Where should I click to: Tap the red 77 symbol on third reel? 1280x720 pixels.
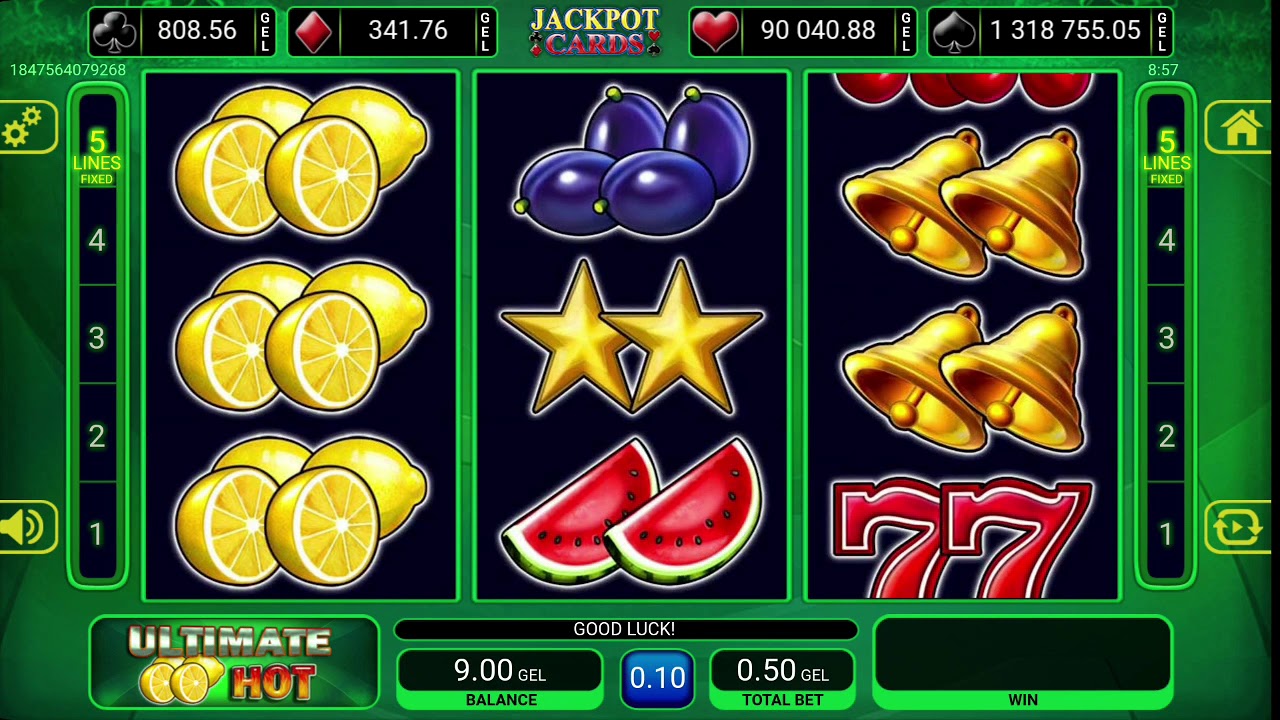coord(961,538)
